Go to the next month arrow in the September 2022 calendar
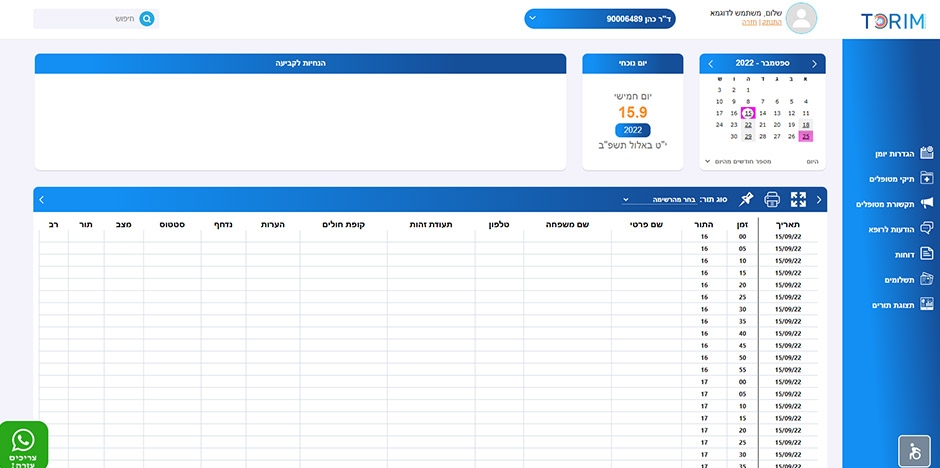This screenshot has height=468, width=940. (710, 63)
